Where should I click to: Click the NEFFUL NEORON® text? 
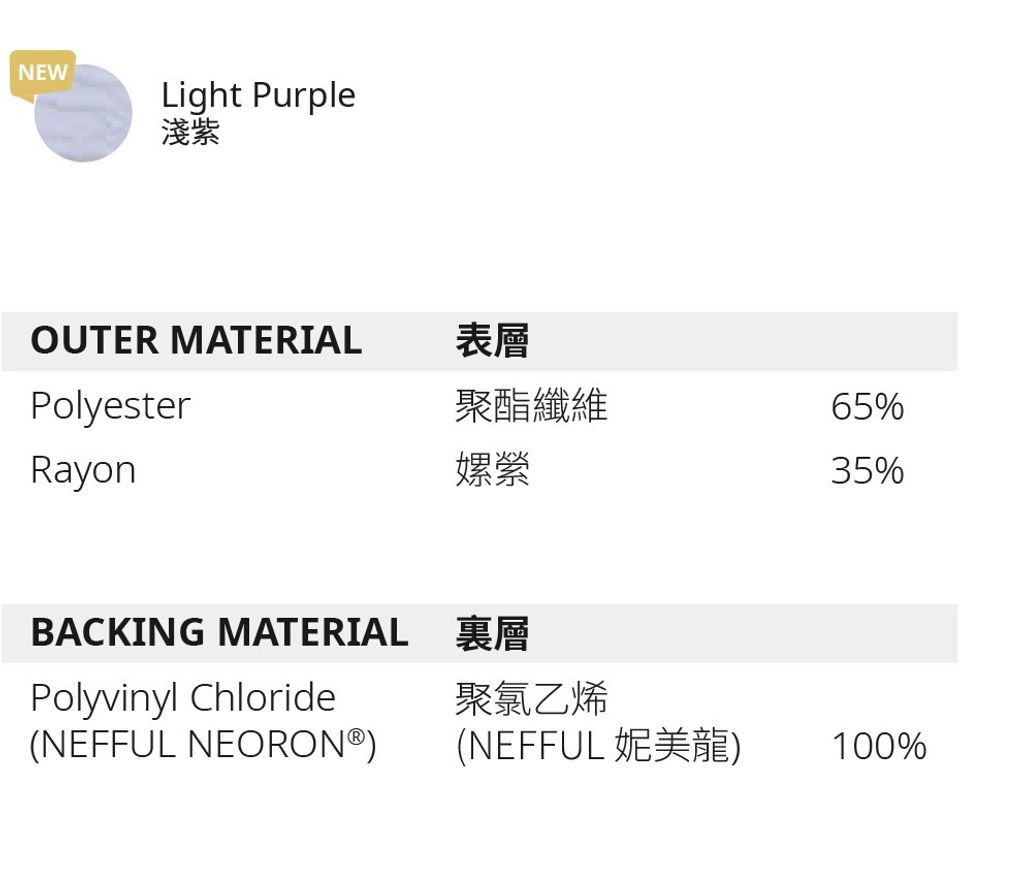[190, 745]
